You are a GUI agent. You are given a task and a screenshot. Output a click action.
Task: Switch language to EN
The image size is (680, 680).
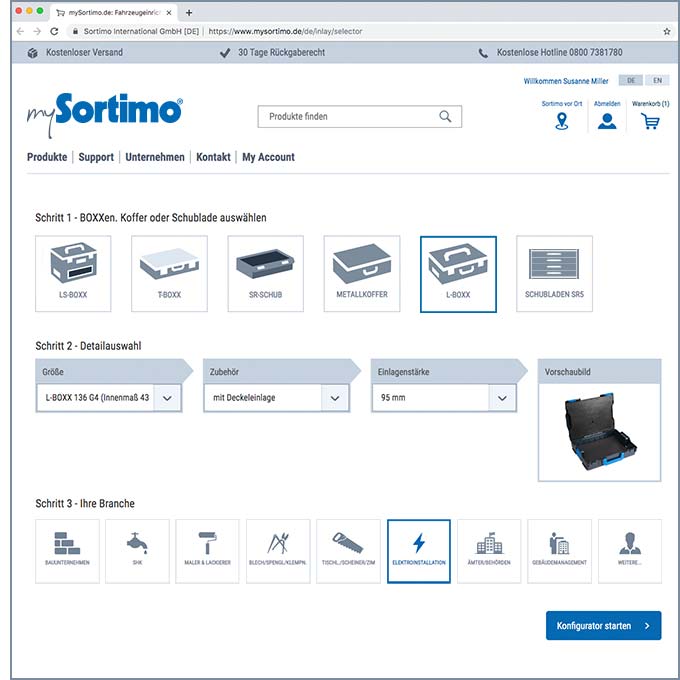[x=657, y=80]
